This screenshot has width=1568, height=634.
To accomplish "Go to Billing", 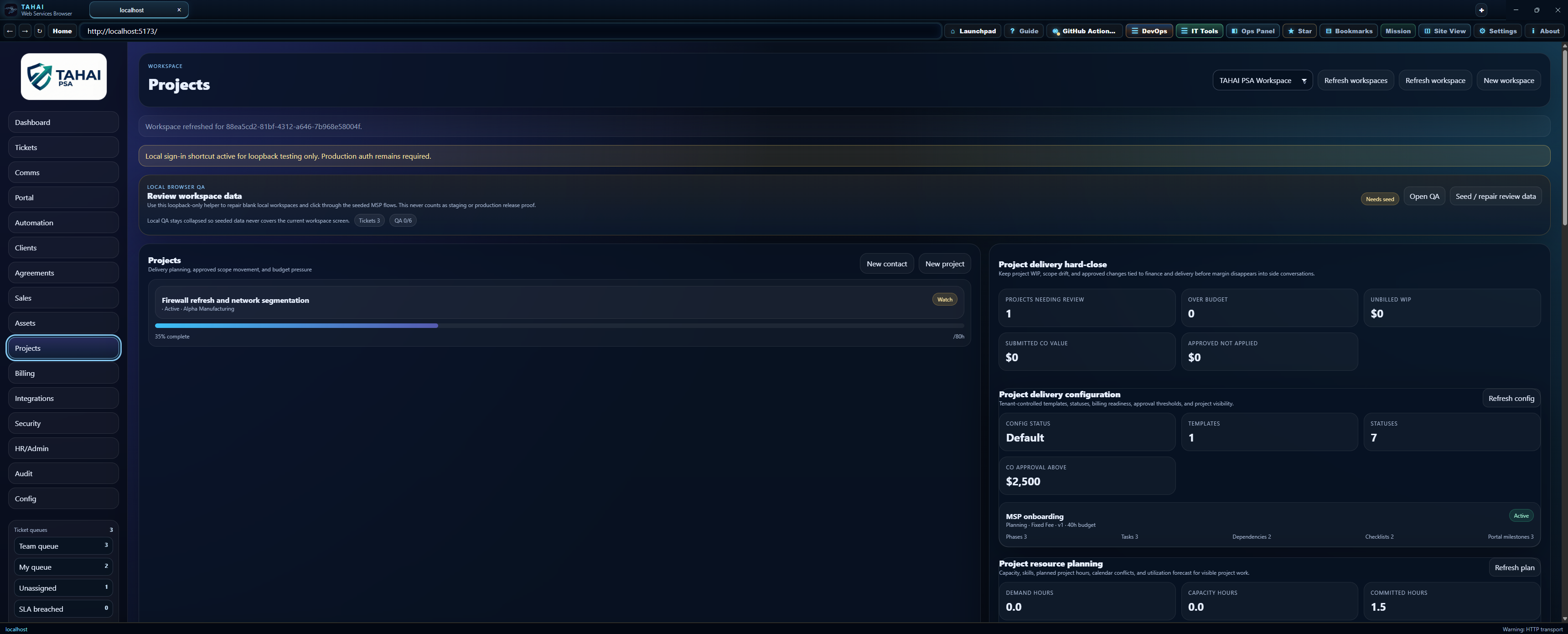I will (63, 374).
